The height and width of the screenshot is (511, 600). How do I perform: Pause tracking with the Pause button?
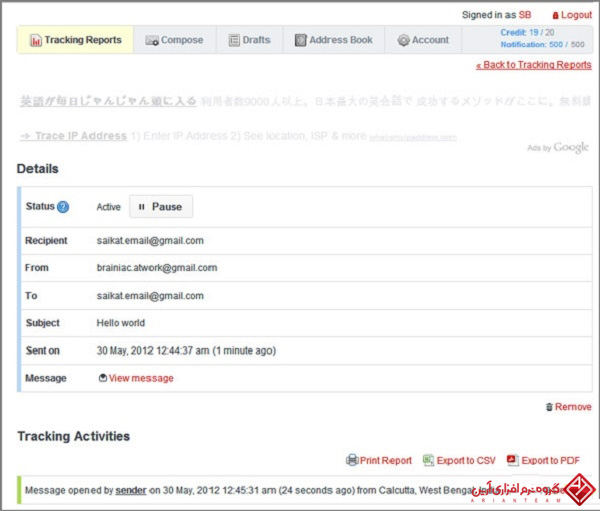161,207
